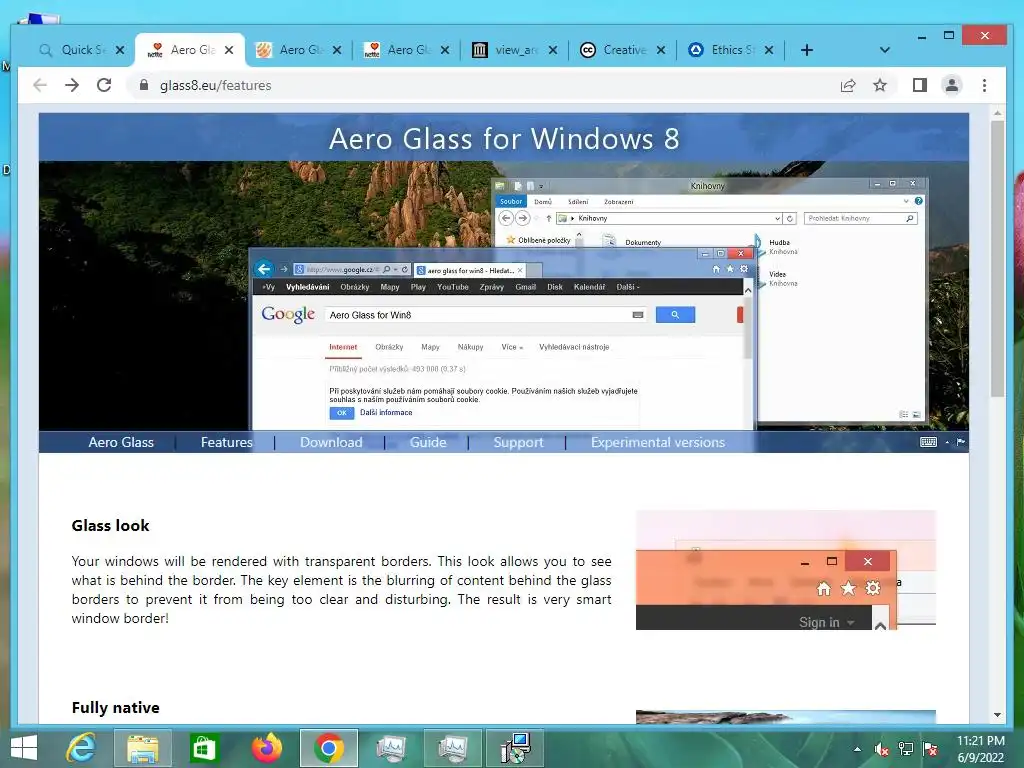This screenshot has height=768, width=1024.
Task: Open Chrome's three-dot menu
Action: (x=984, y=85)
